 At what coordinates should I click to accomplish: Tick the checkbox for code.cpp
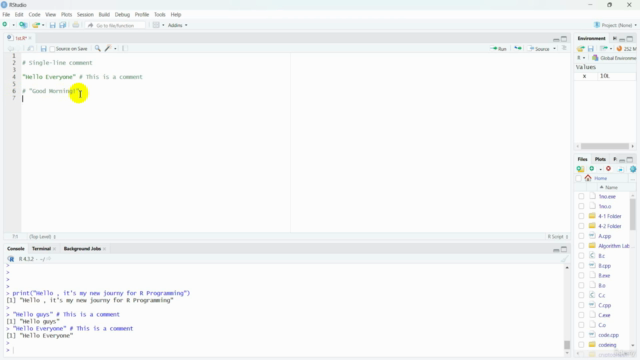(x=581, y=335)
